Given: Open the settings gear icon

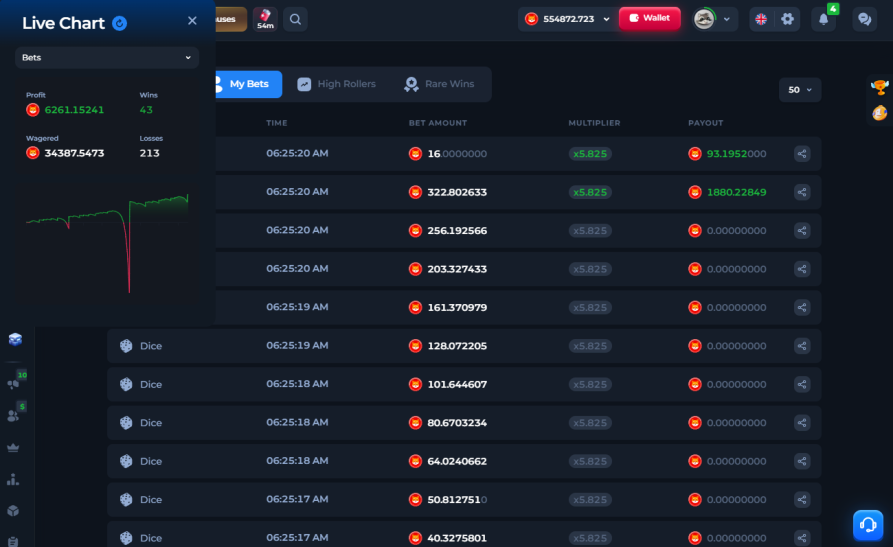Looking at the screenshot, I should point(788,19).
